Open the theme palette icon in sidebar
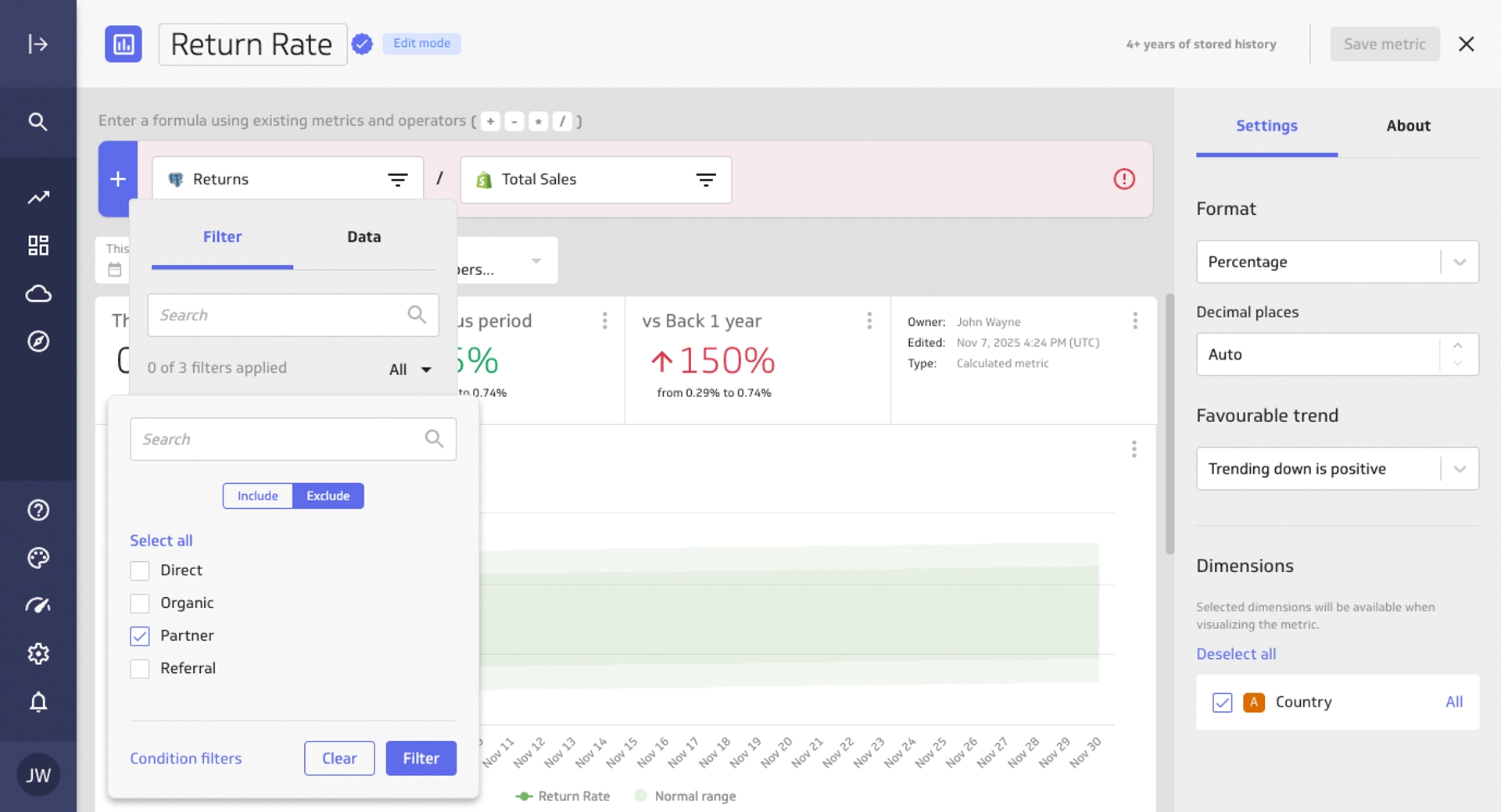 [38, 558]
